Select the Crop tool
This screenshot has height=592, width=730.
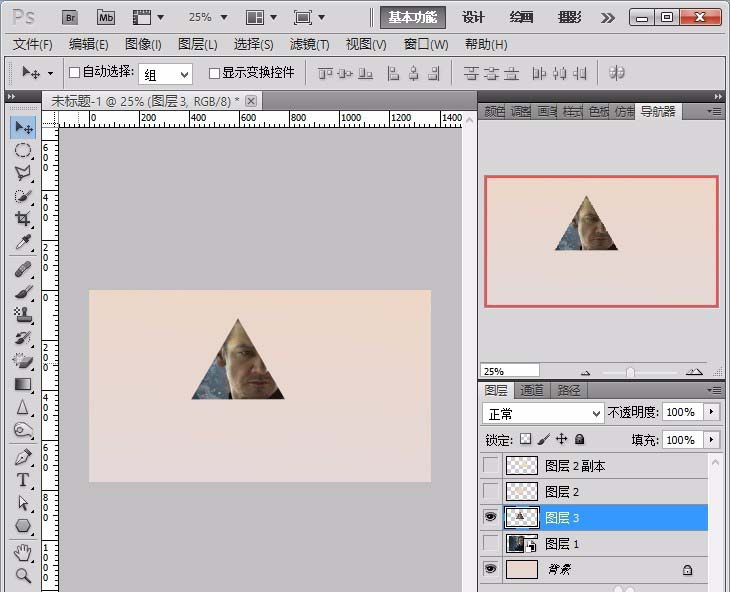[x=22, y=219]
